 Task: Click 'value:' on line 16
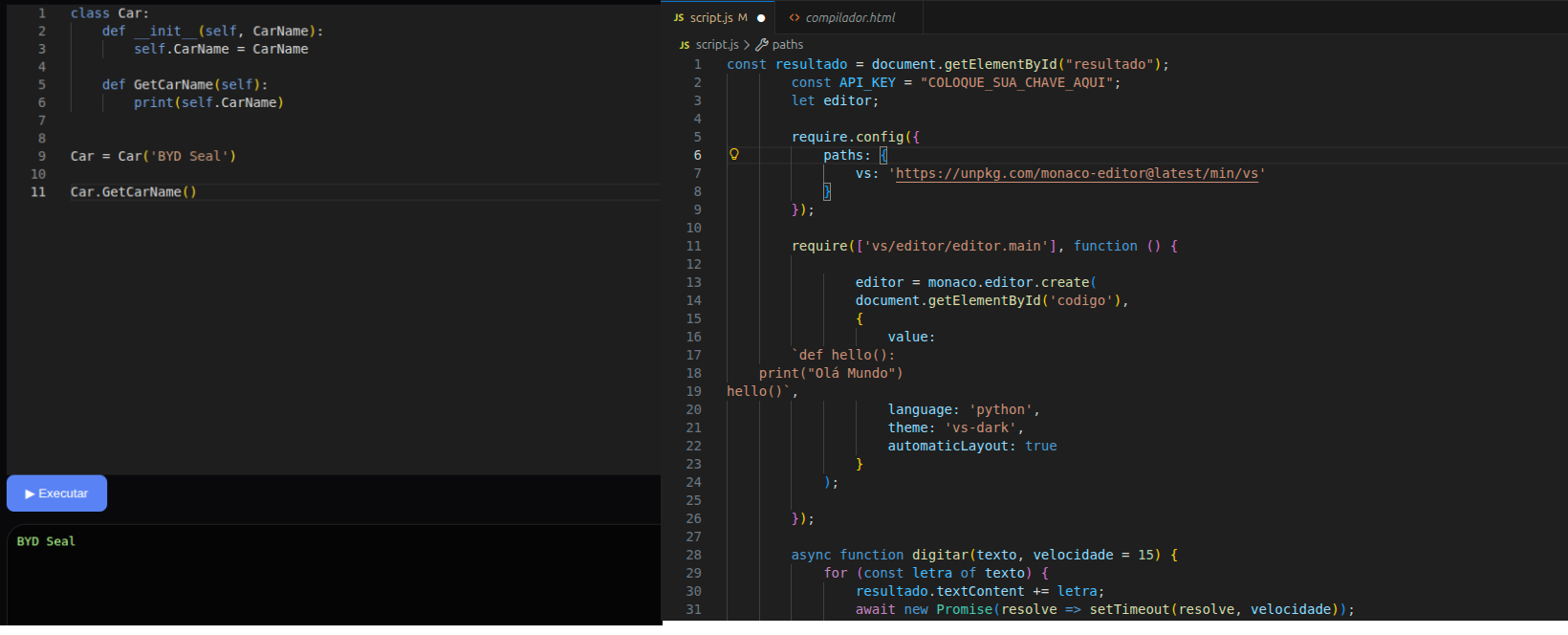[911, 337]
